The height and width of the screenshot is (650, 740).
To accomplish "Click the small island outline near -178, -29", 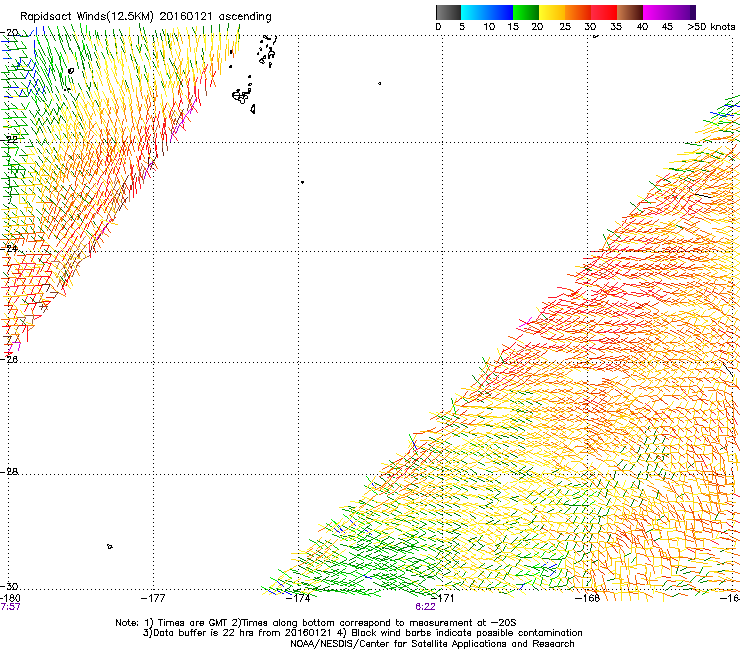I will tap(109, 547).
